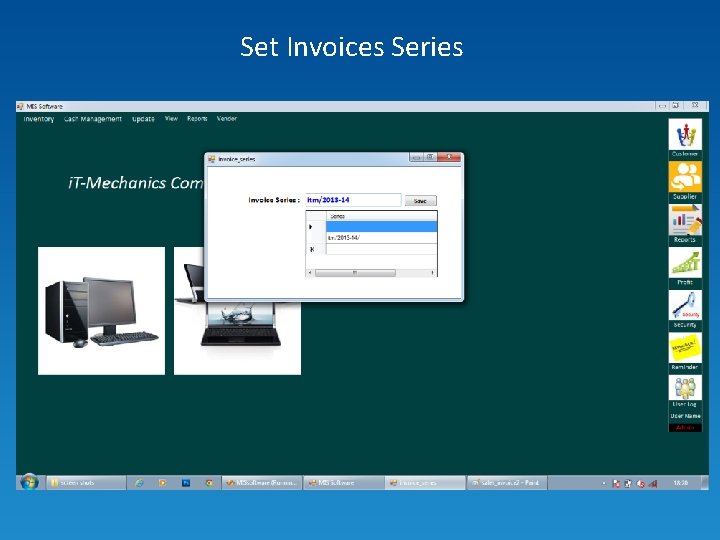Launch Internet Explorer from taskbar
This screenshot has height=540, width=720.
(139, 483)
